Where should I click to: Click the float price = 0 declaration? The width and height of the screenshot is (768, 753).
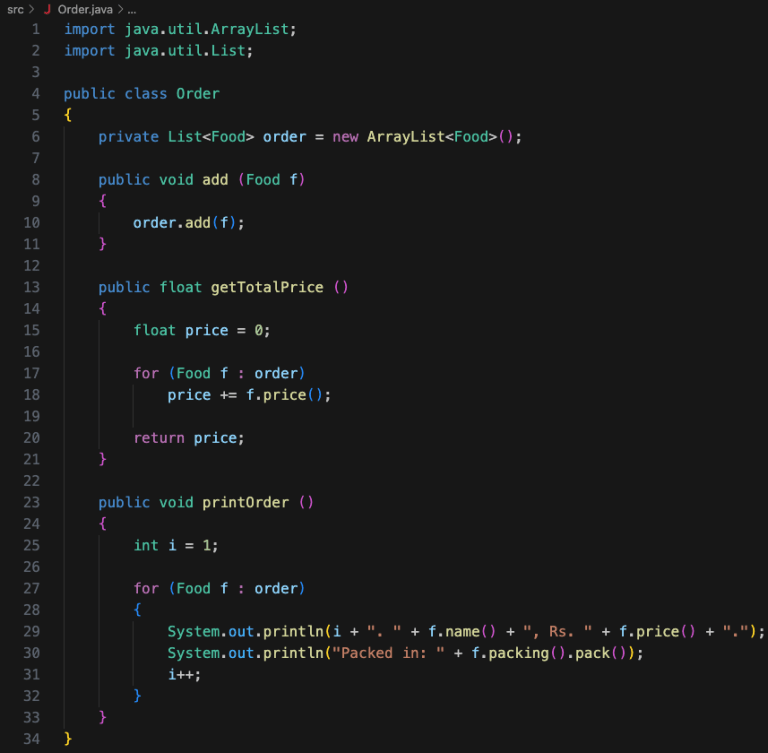coord(201,330)
